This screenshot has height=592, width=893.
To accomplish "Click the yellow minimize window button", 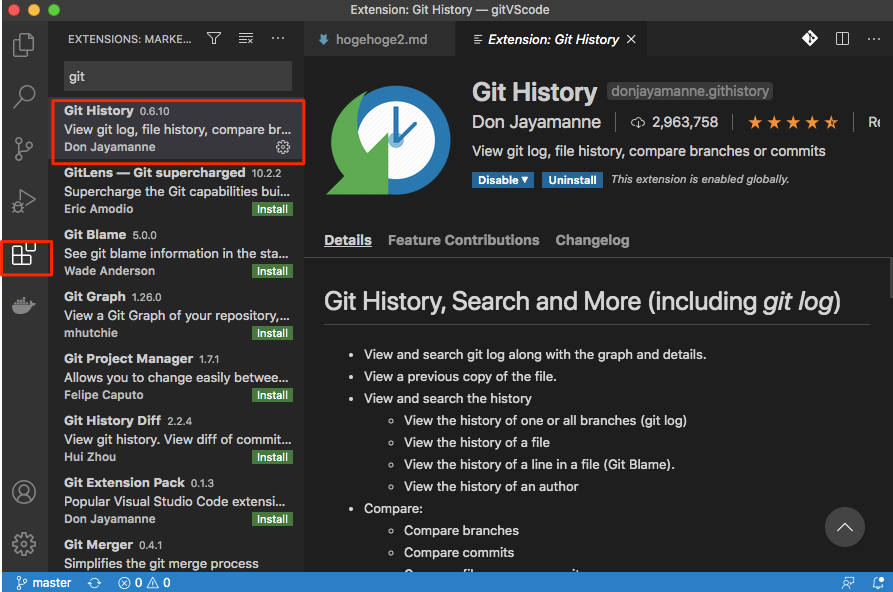I will (34, 10).
